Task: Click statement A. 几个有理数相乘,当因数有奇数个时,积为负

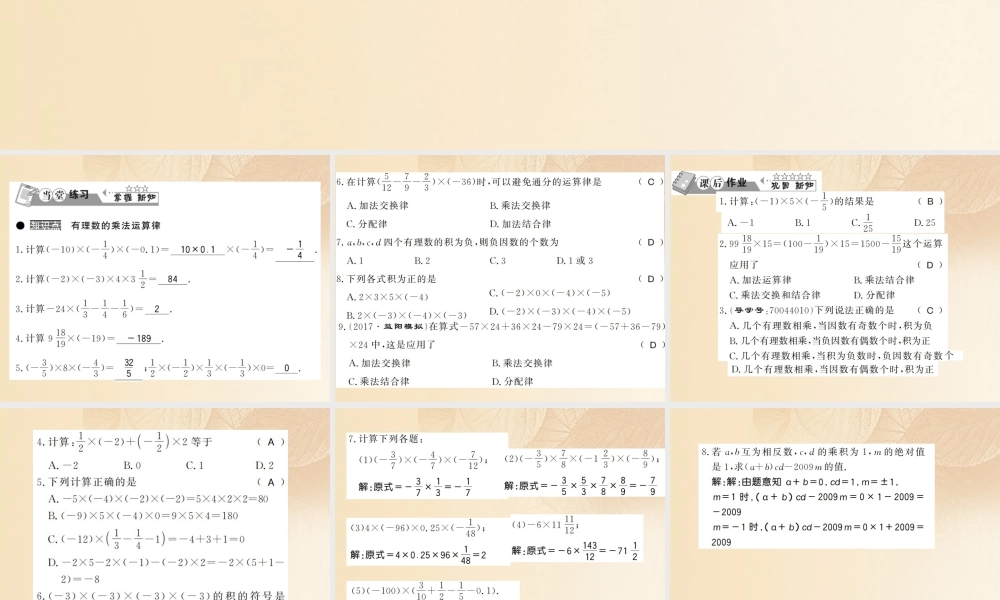Action: tap(831, 325)
